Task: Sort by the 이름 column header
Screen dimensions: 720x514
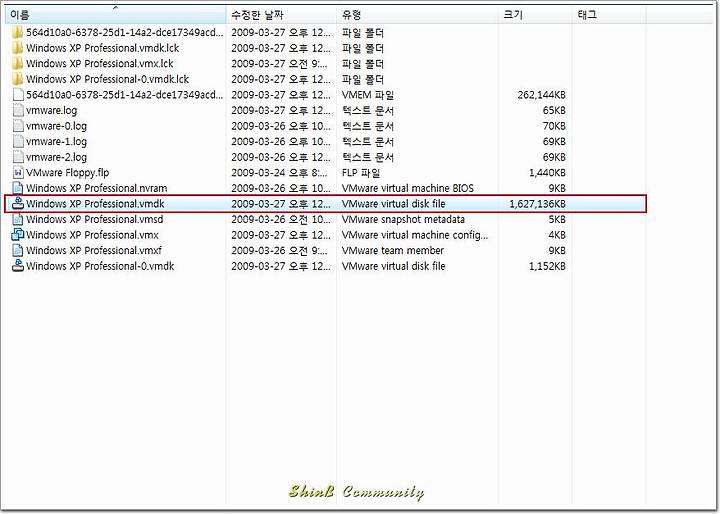Action: click(x=116, y=15)
